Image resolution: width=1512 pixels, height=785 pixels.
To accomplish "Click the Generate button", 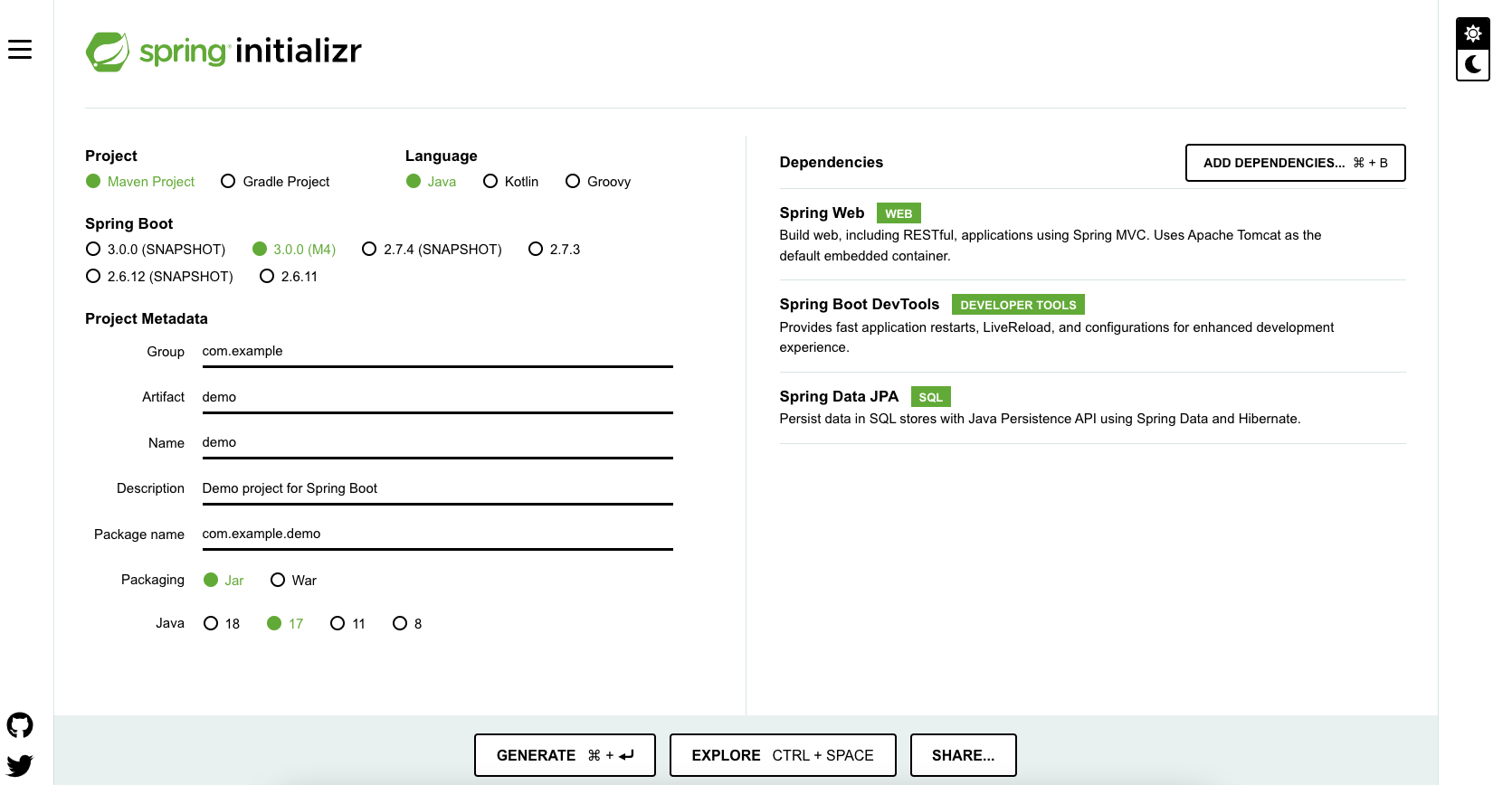I will point(565,755).
